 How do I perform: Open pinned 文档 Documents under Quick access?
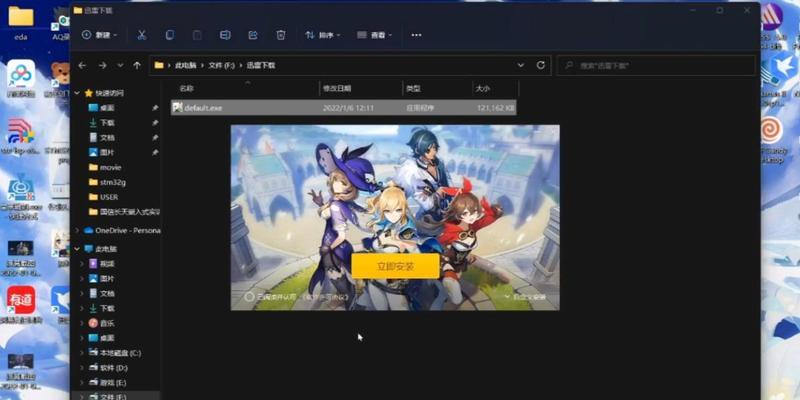point(108,137)
